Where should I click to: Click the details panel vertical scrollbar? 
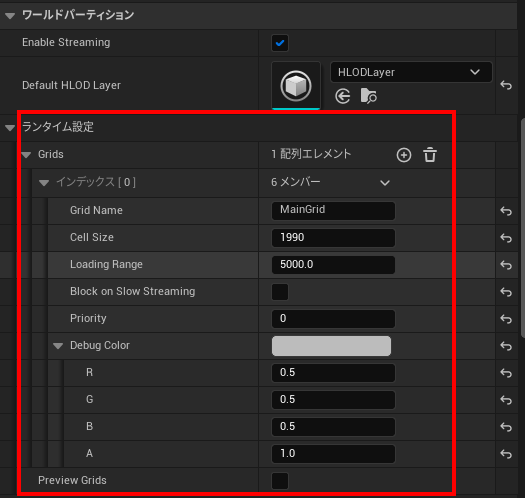coord(523,228)
